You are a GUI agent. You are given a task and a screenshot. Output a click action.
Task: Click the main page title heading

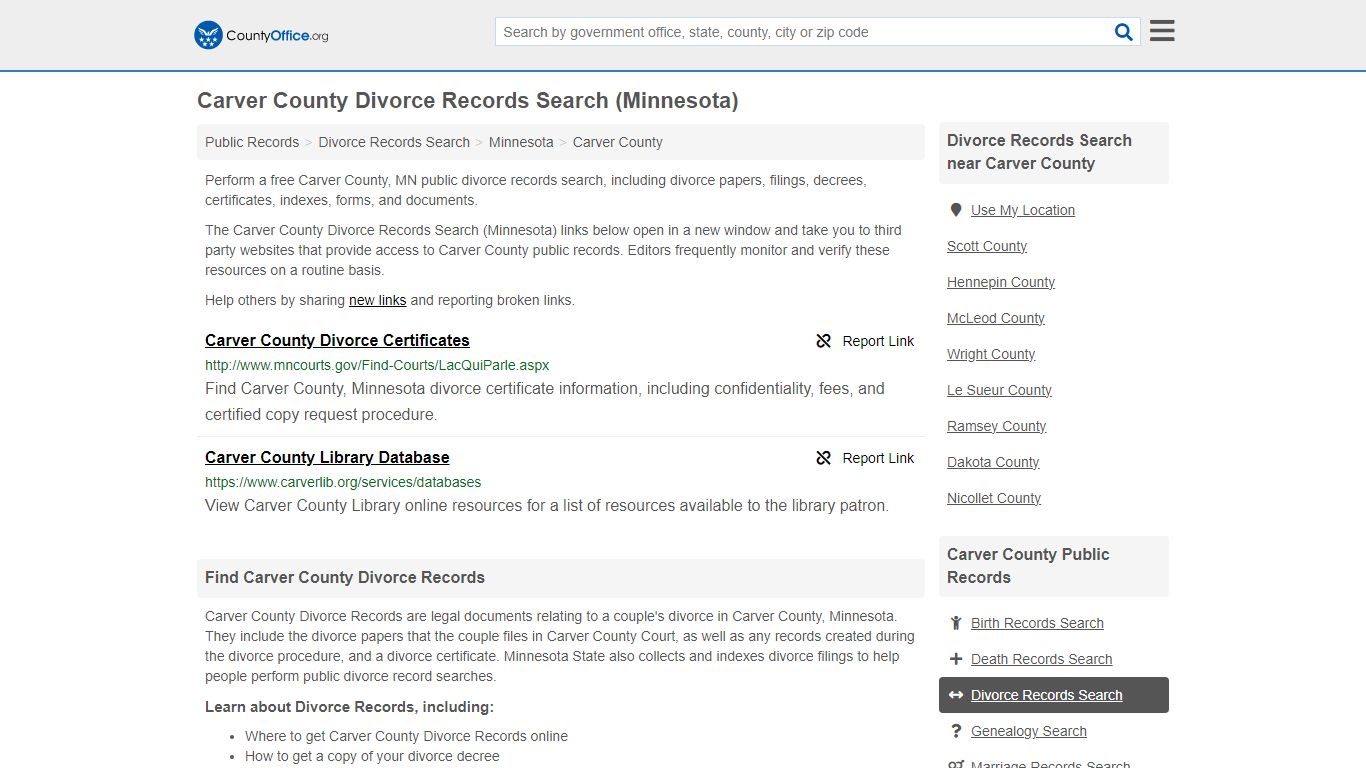[468, 101]
